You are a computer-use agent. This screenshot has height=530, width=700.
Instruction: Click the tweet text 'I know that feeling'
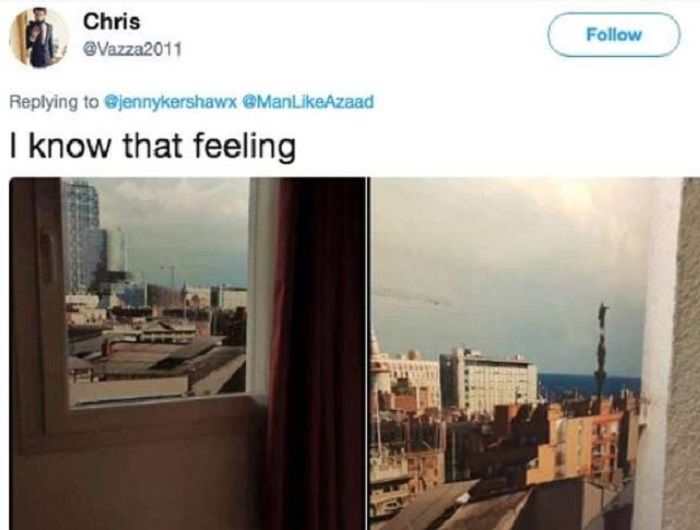[x=153, y=146]
